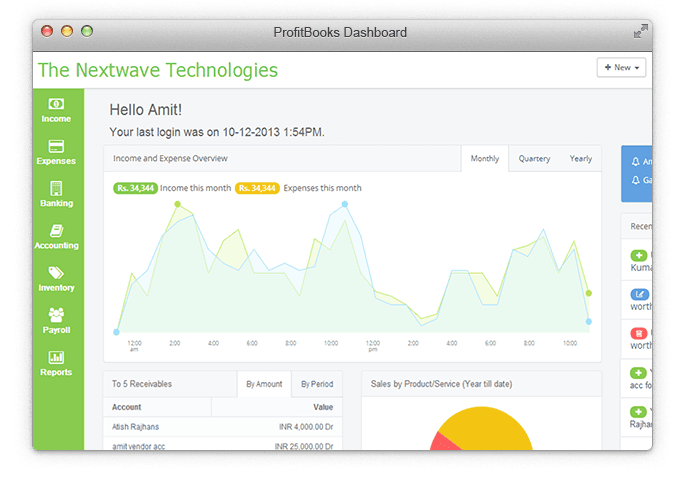Click the INR 25,000.00 Dr value
The height and width of the screenshot is (479, 683).
[304, 446]
